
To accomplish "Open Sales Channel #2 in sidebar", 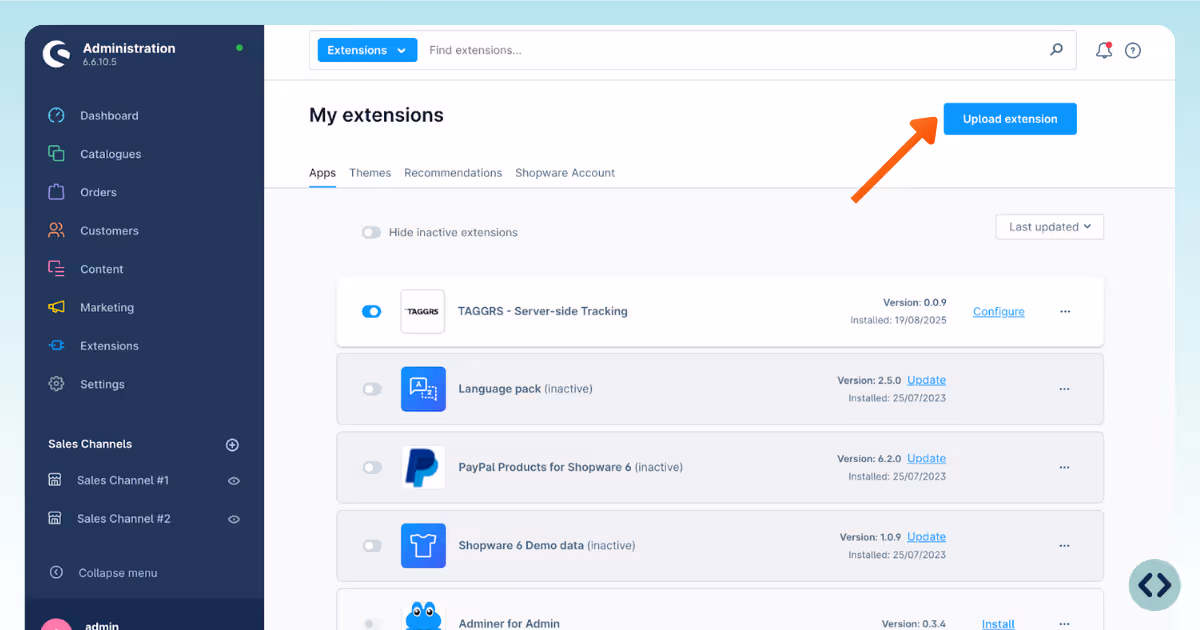I will point(124,519).
